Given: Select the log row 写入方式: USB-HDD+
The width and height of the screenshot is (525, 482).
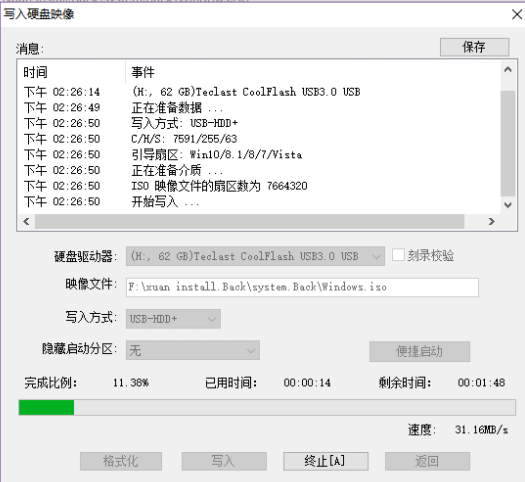Looking at the screenshot, I should (259, 123).
